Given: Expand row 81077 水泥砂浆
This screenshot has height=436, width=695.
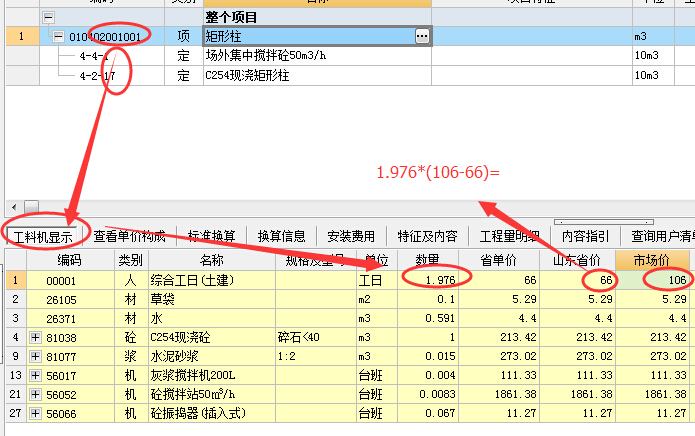Looking at the screenshot, I should (x=35, y=357).
